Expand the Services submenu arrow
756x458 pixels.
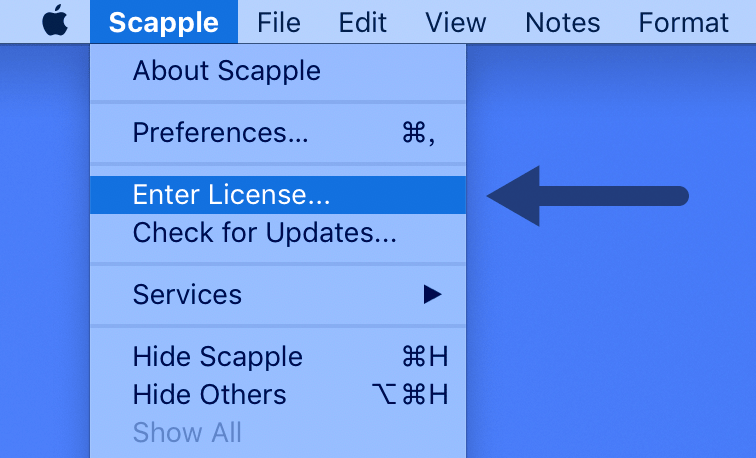[x=432, y=295]
